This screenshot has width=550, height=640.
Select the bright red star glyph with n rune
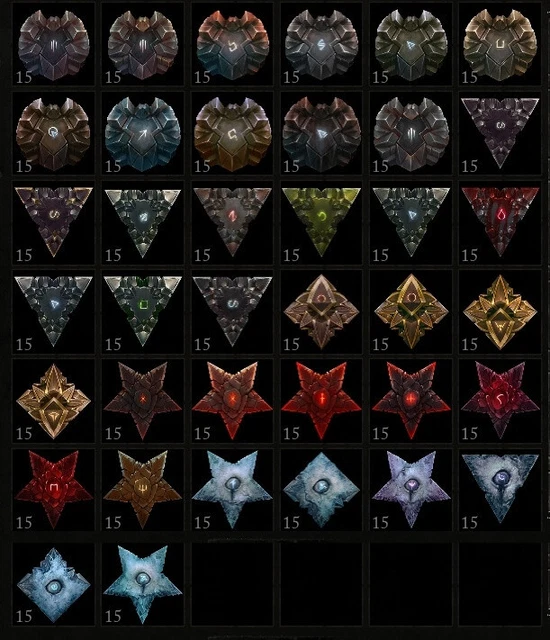click(53, 488)
